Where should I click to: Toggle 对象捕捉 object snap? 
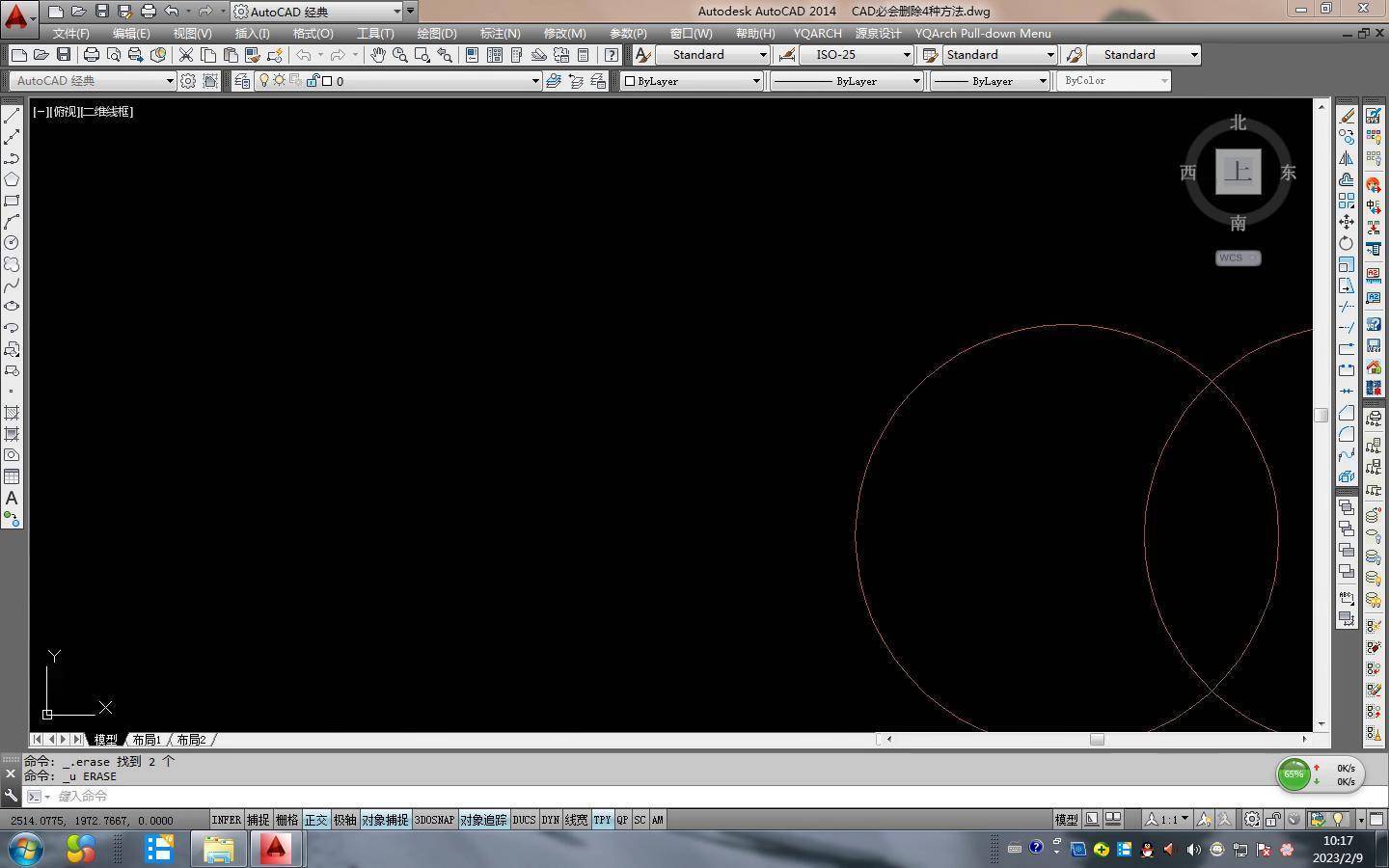click(x=385, y=820)
